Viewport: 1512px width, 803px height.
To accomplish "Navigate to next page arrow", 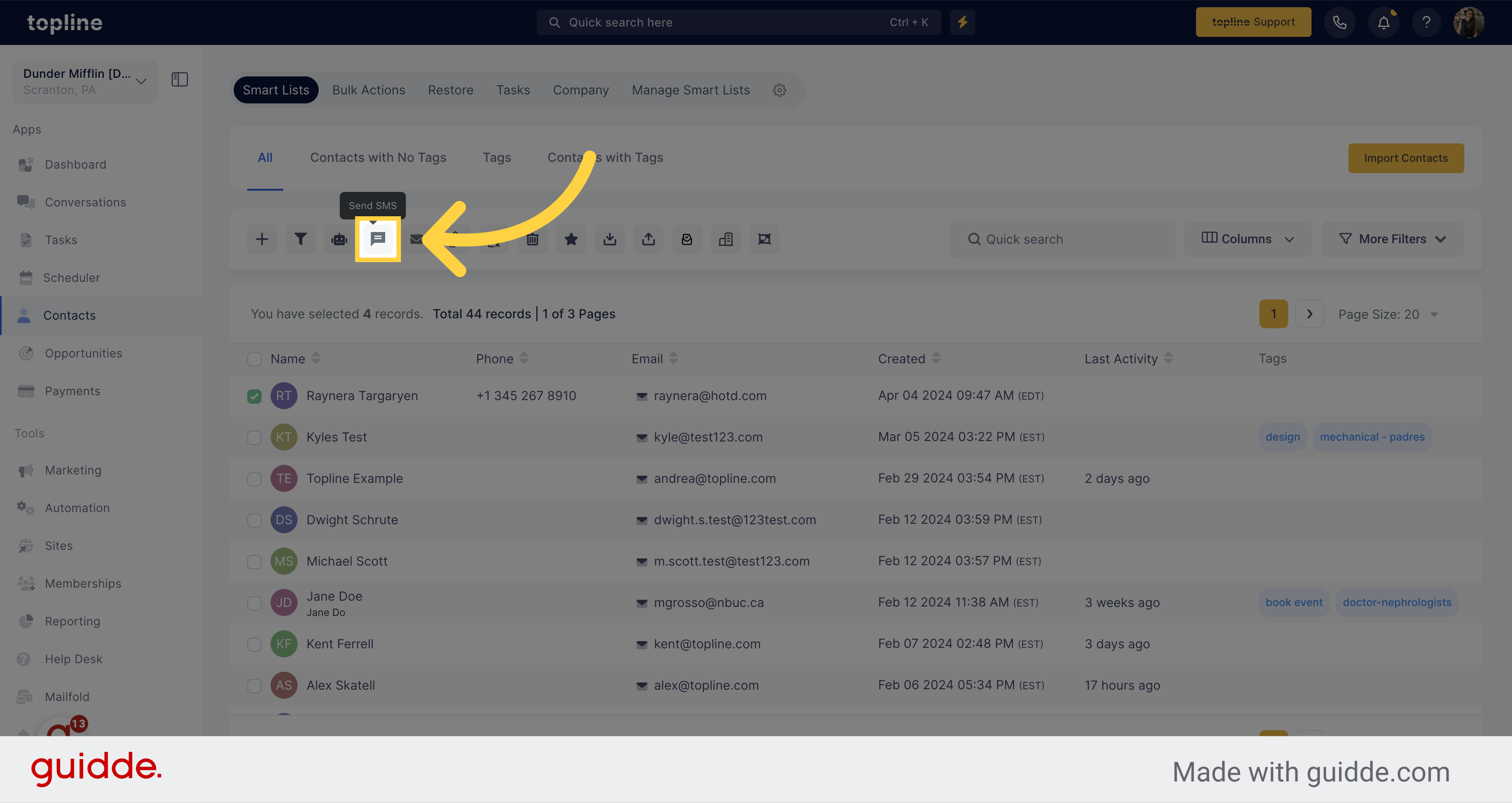I will (1310, 314).
